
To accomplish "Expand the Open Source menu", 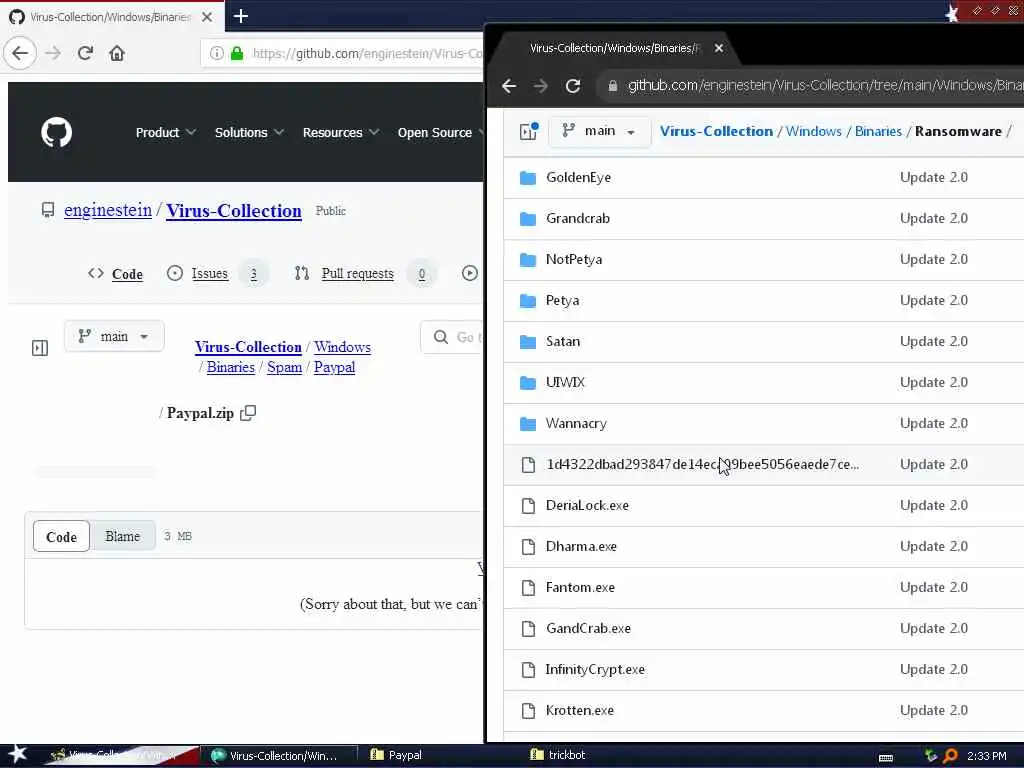I will pyautogui.click(x=440, y=133).
